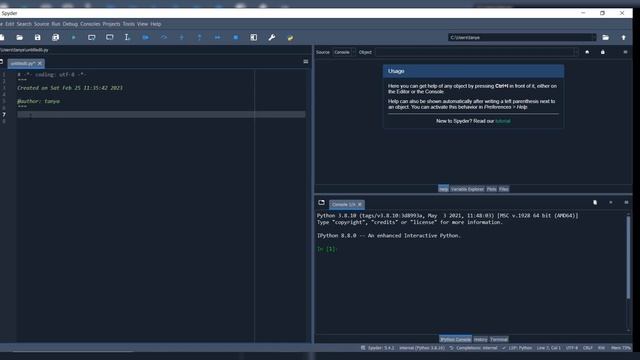Click LSP Python status bar entry

point(517,348)
